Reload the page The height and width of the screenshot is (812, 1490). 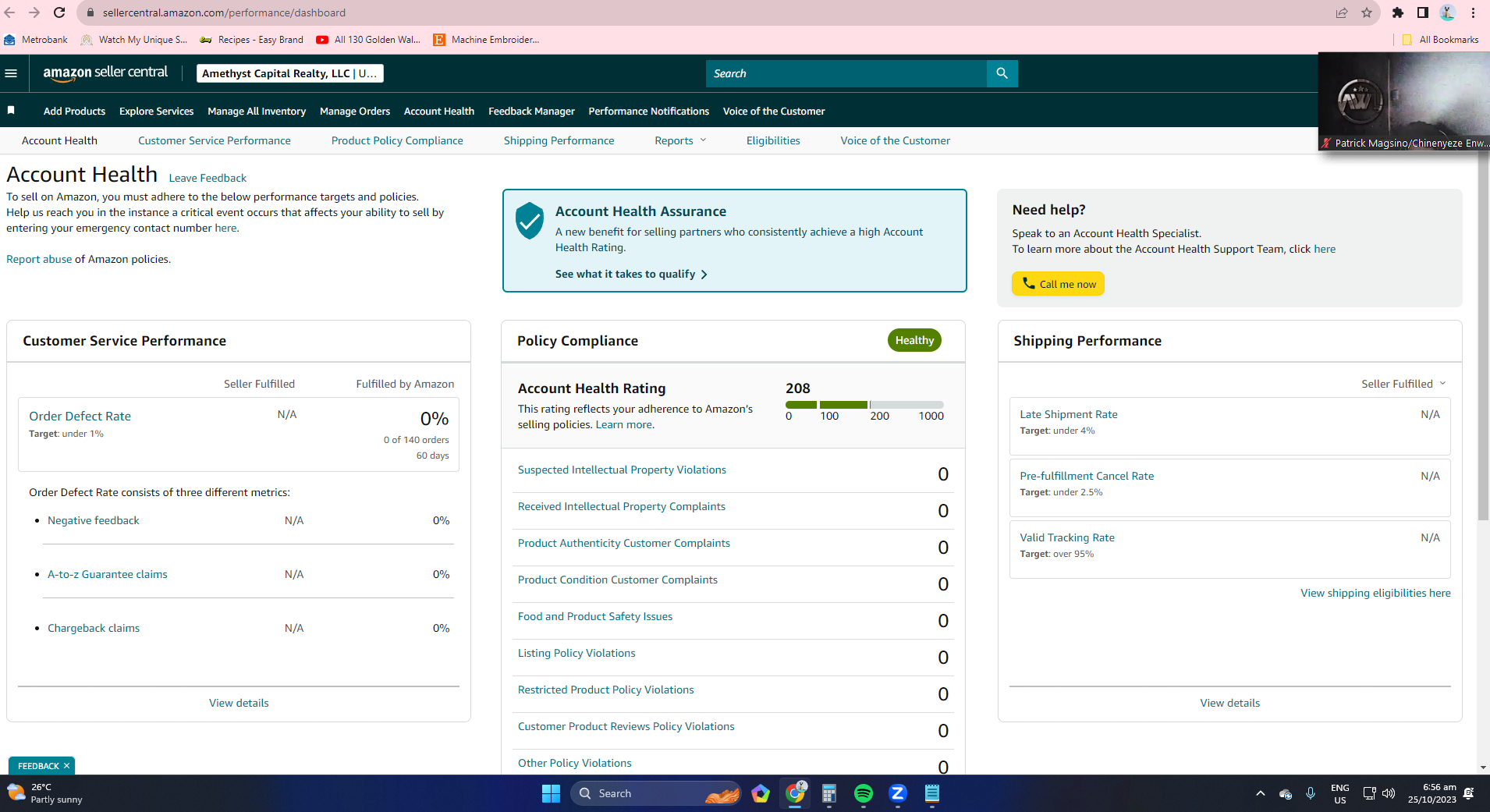pos(59,12)
